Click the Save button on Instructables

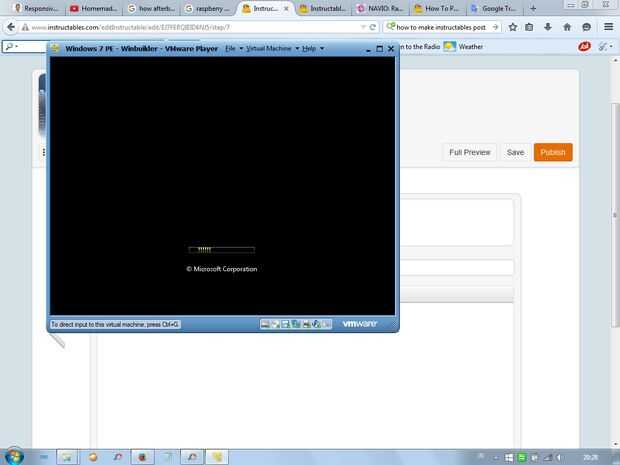tap(515, 152)
